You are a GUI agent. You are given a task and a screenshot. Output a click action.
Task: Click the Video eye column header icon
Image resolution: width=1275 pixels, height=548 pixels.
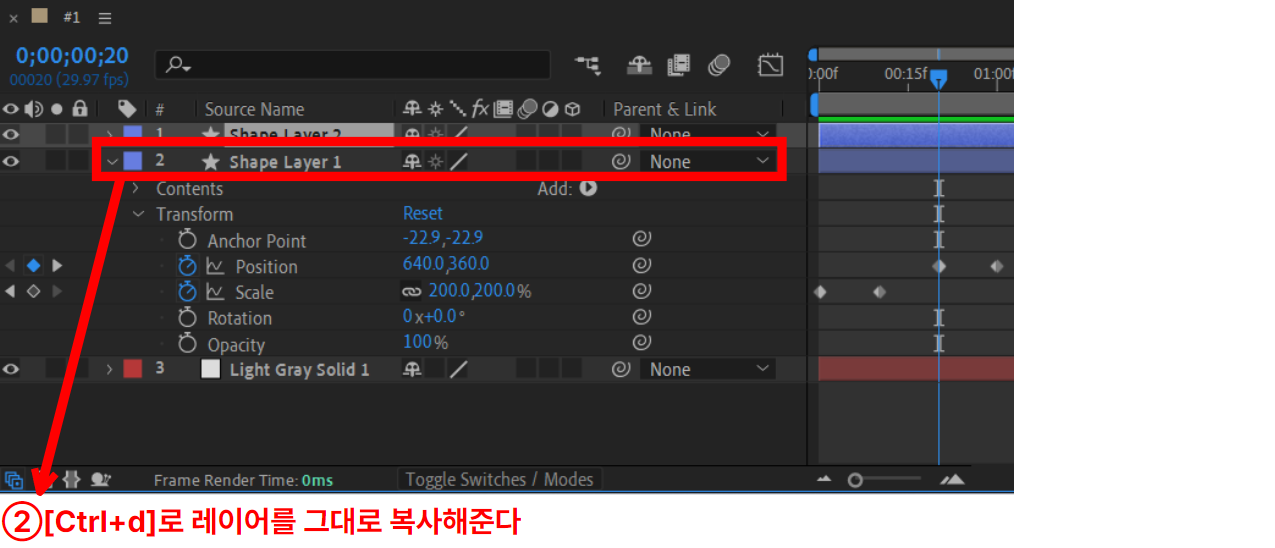pos(11,108)
